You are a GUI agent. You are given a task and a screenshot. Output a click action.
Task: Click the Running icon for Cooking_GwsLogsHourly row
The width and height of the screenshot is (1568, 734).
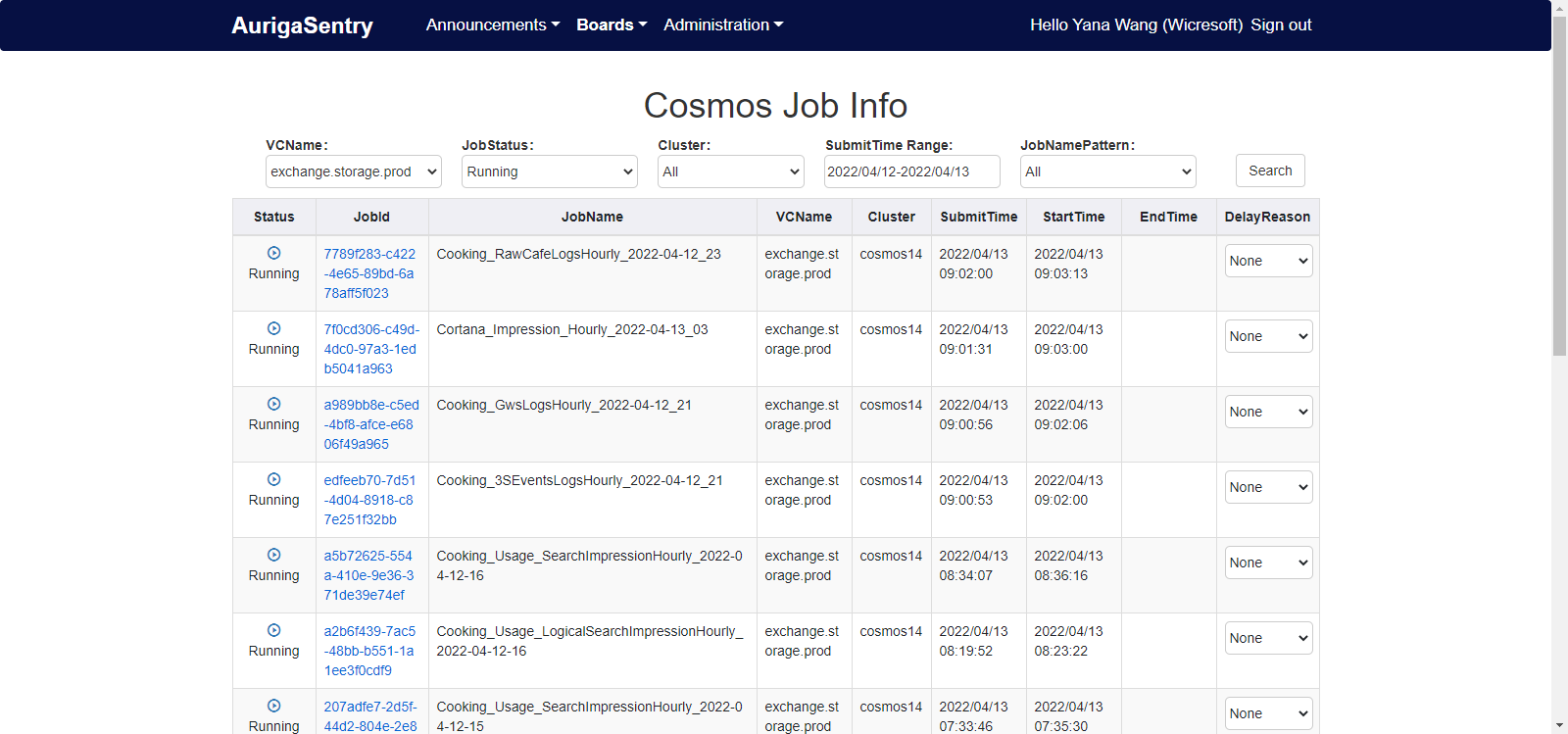click(274, 404)
